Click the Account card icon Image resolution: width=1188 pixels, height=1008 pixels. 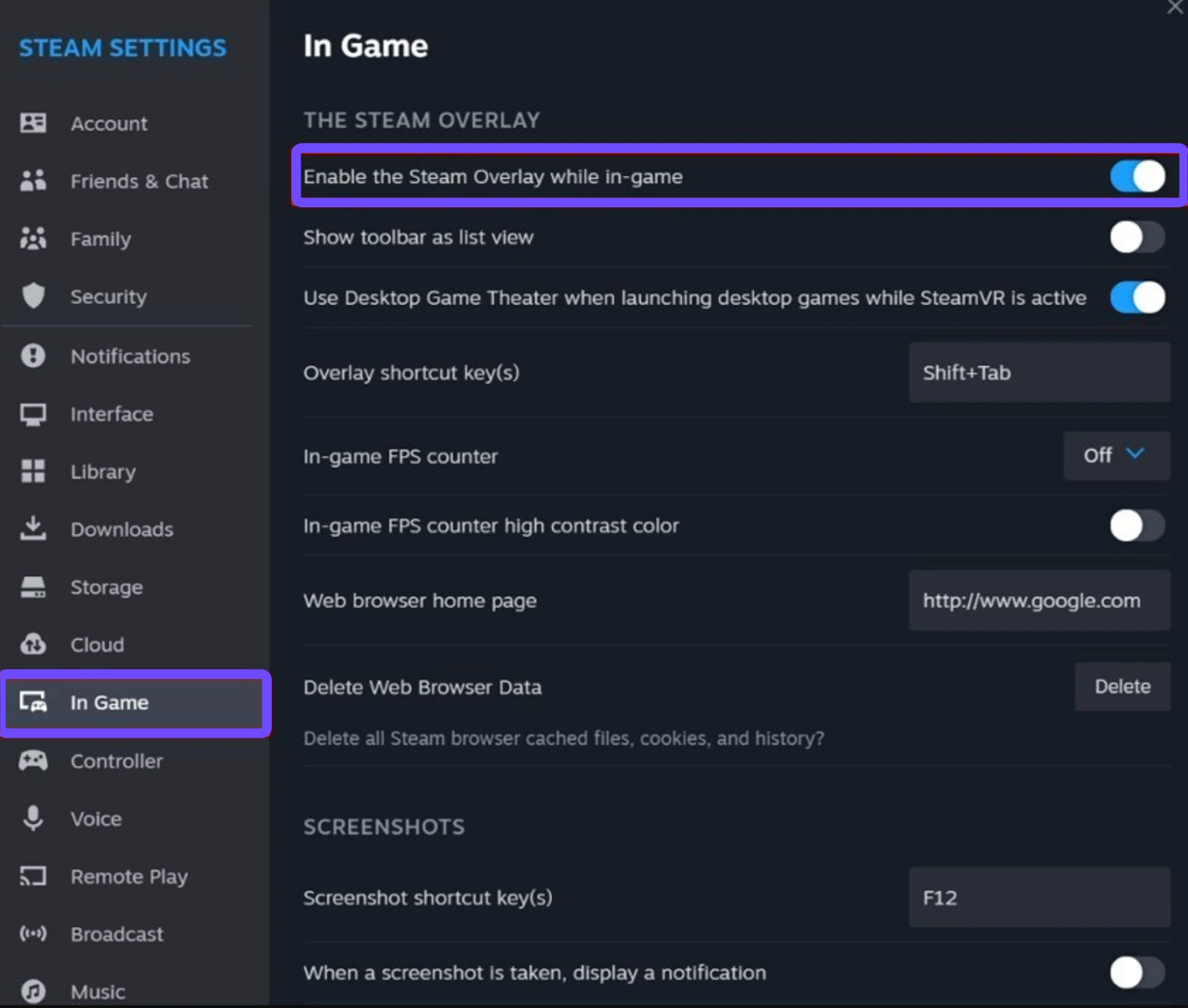[x=33, y=123]
